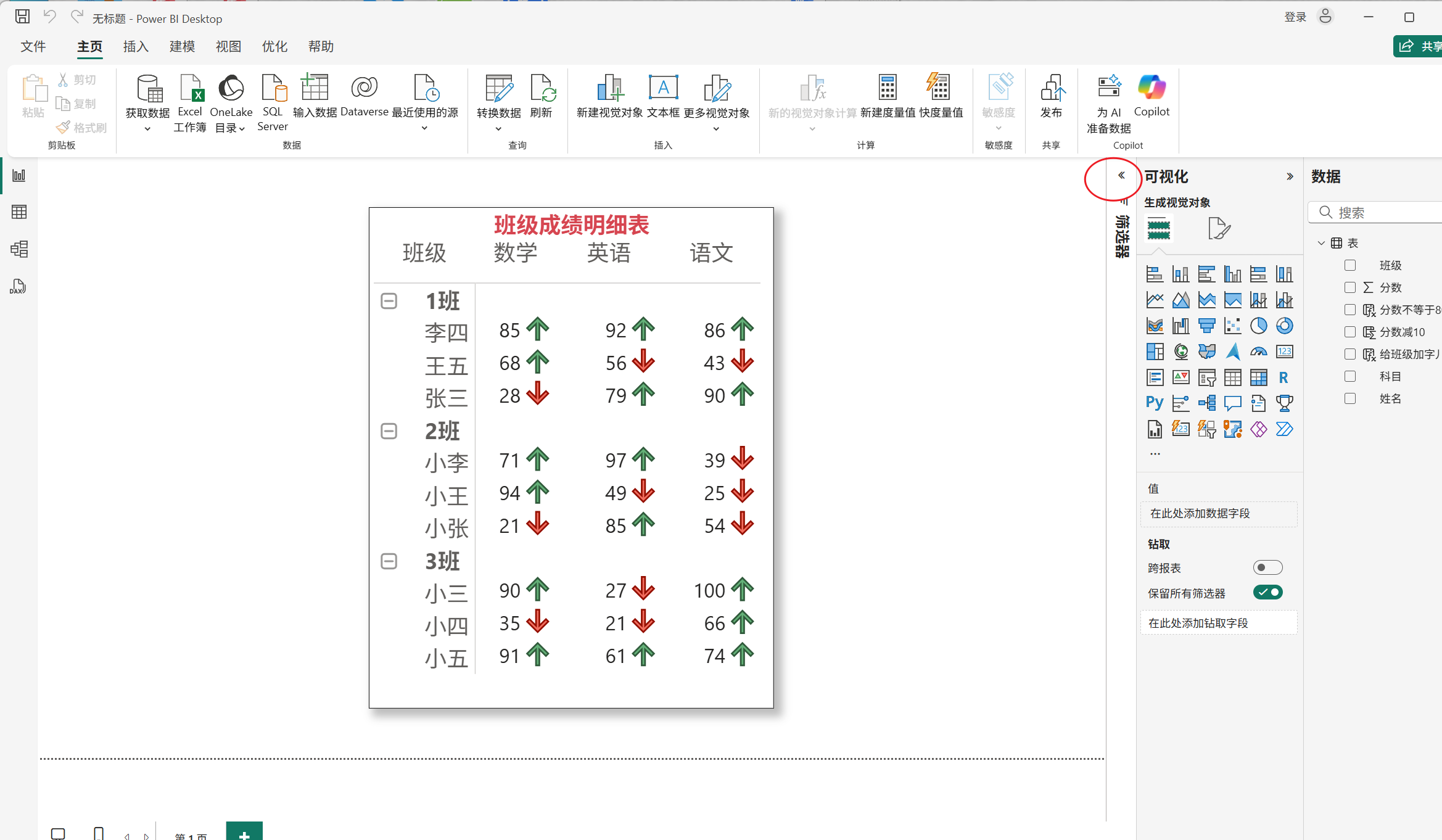Switch to model view in left sidebar
Screen dimensions: 1442x840
(x=19, y=249)
